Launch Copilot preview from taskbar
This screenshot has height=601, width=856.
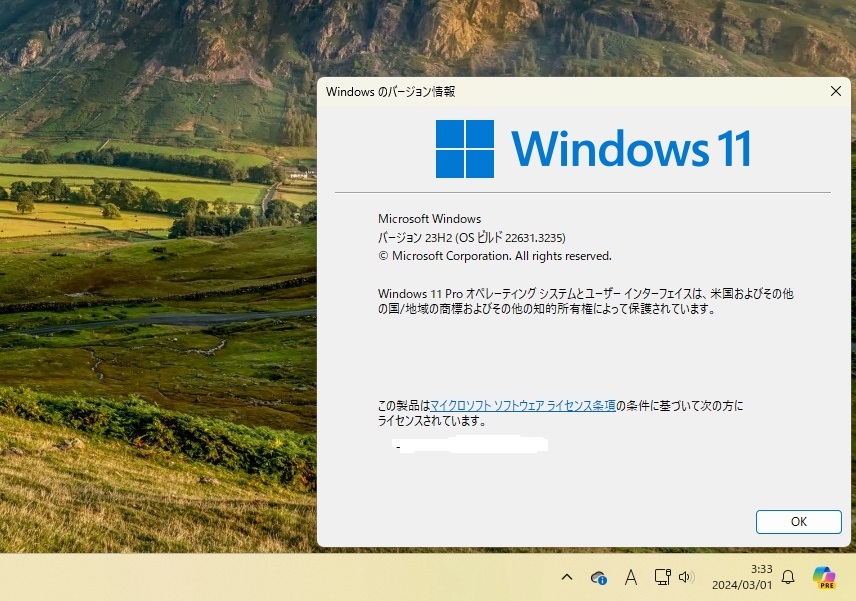coord(824,577)
